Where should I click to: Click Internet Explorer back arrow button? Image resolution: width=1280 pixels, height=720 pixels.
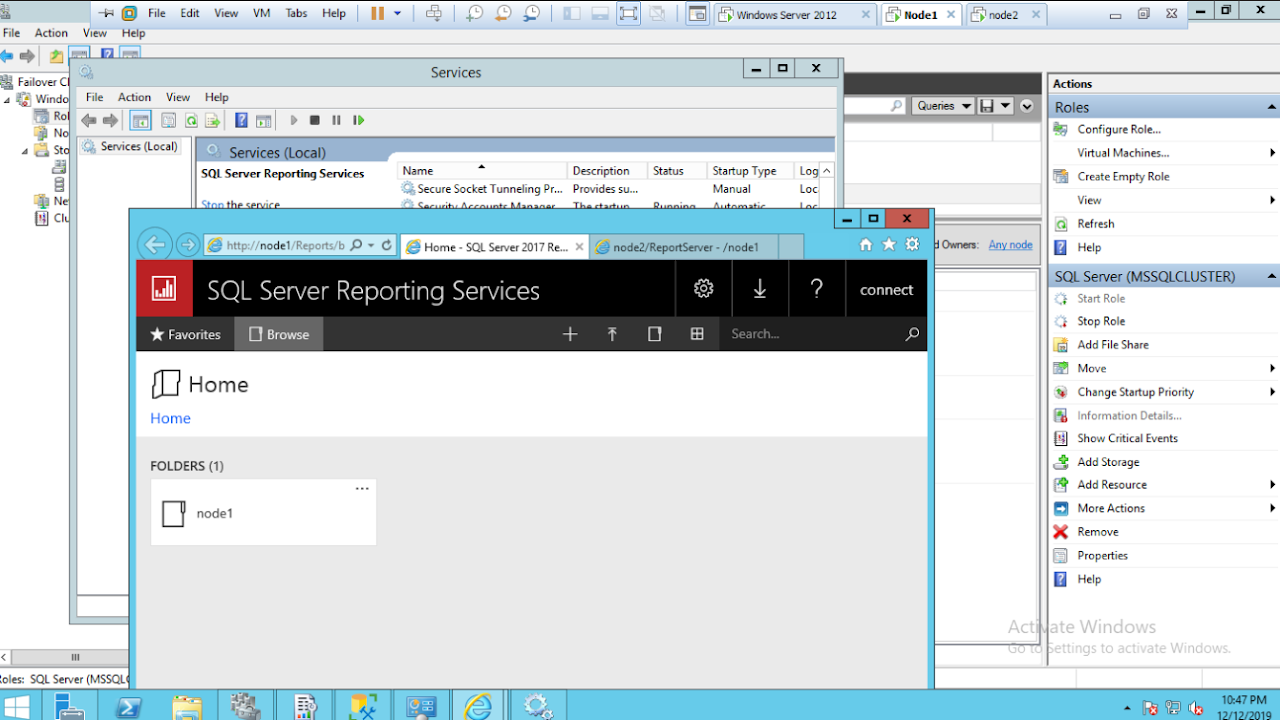pyautogui.click(x=154, y=245)
